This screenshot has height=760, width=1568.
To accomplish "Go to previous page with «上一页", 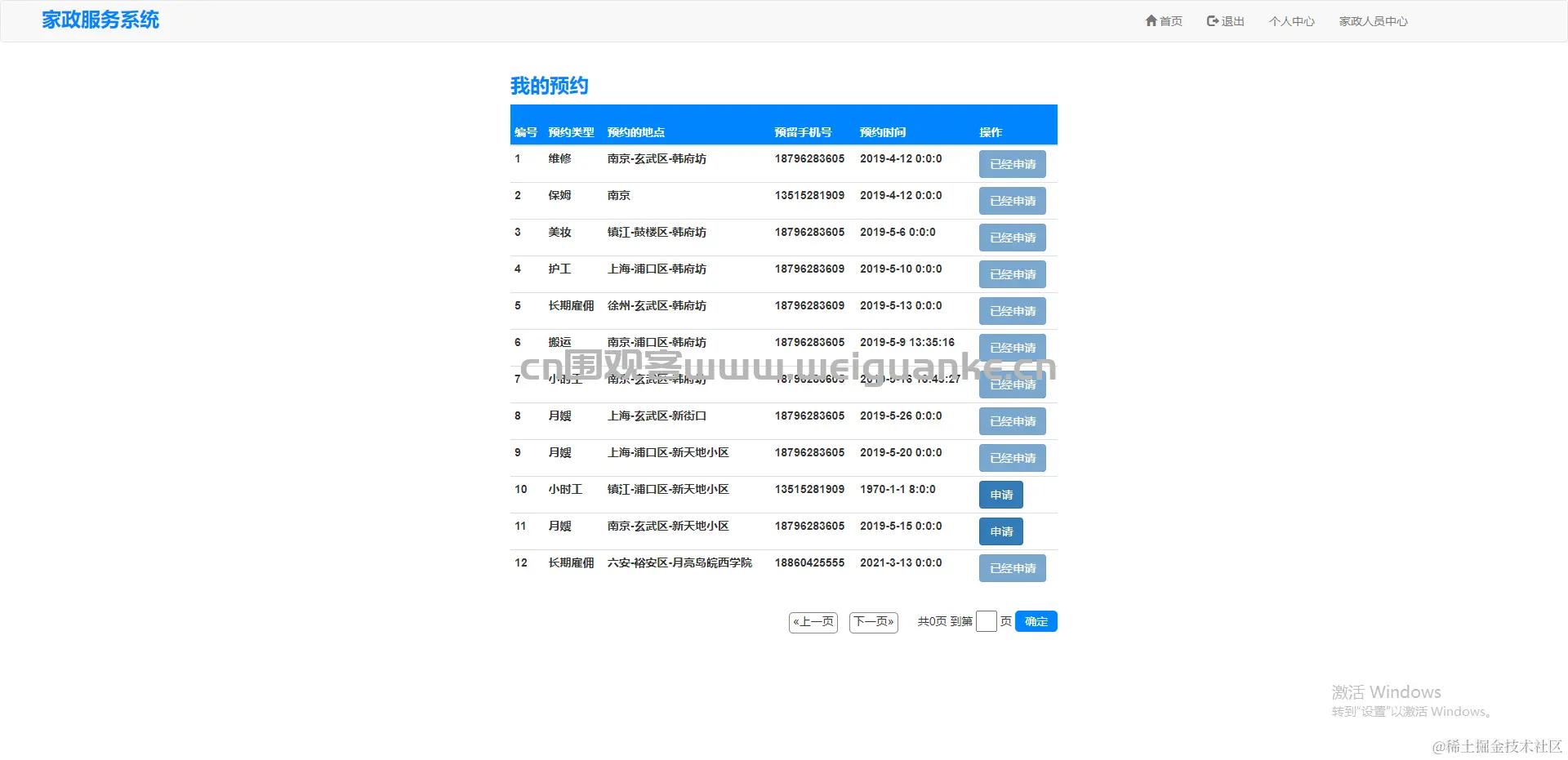I will [x=813, y=622].
